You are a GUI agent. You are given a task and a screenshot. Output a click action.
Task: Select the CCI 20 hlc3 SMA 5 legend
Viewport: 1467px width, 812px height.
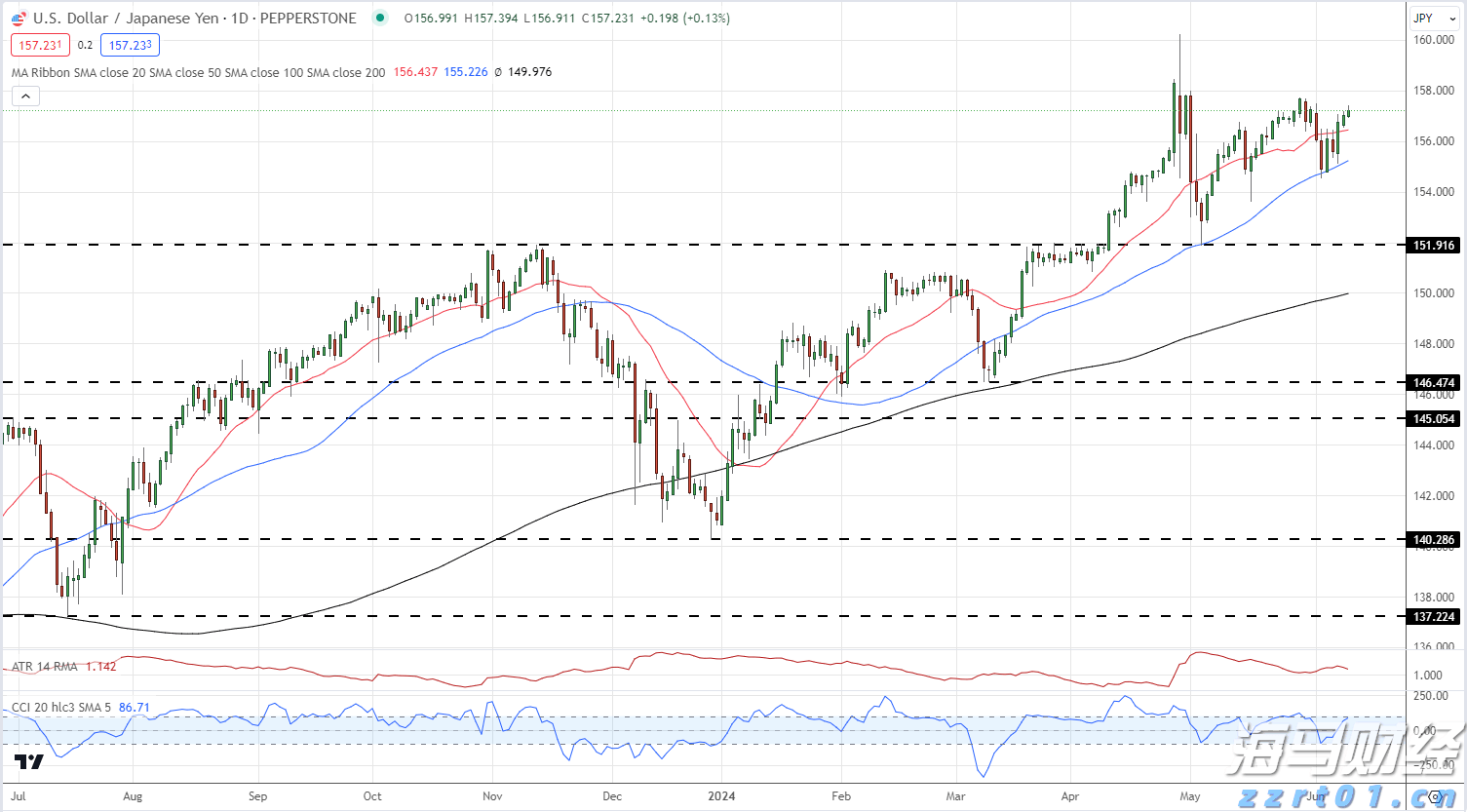pos(61,708)
